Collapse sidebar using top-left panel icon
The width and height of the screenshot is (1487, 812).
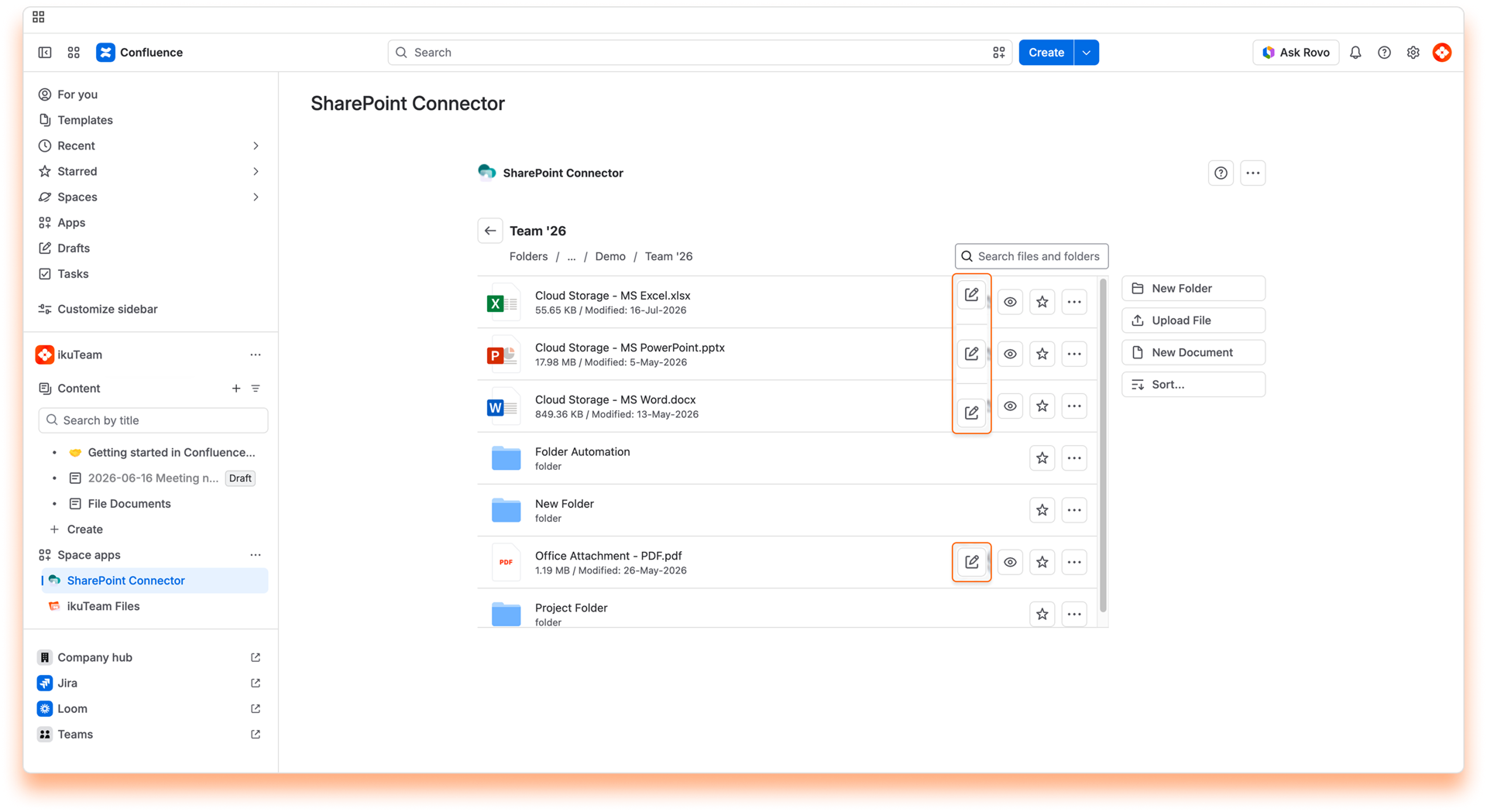click(x=45, y=53)
